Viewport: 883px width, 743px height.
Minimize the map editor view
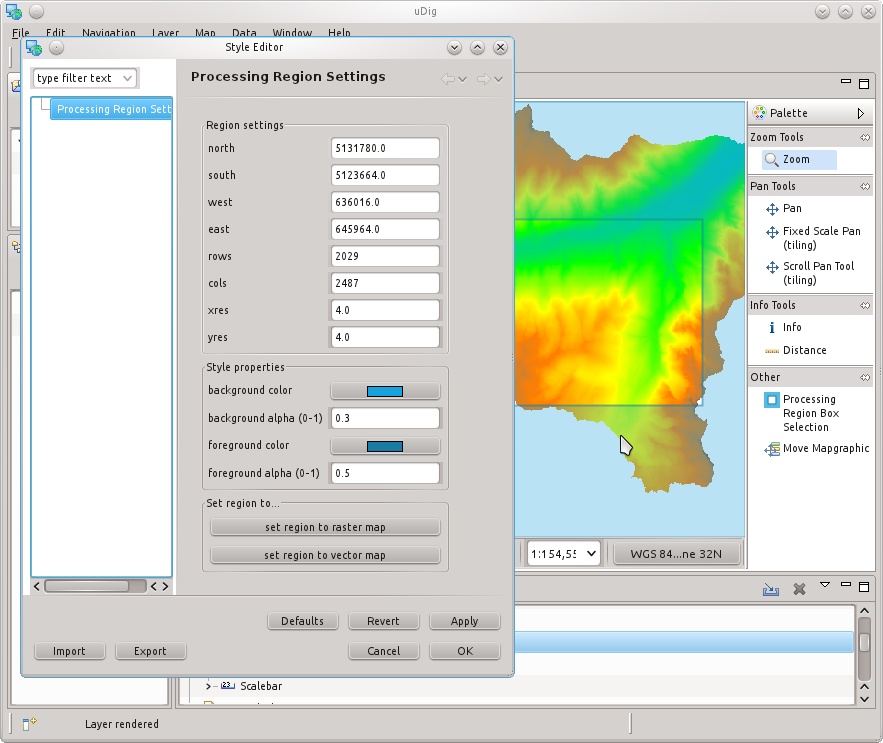point(846,82)
